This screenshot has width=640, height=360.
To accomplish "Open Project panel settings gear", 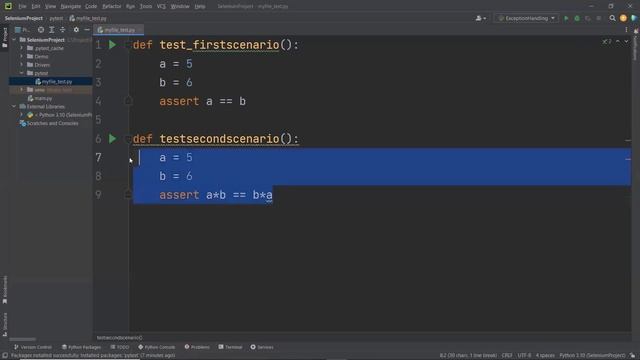I will [x=76, y=30].
